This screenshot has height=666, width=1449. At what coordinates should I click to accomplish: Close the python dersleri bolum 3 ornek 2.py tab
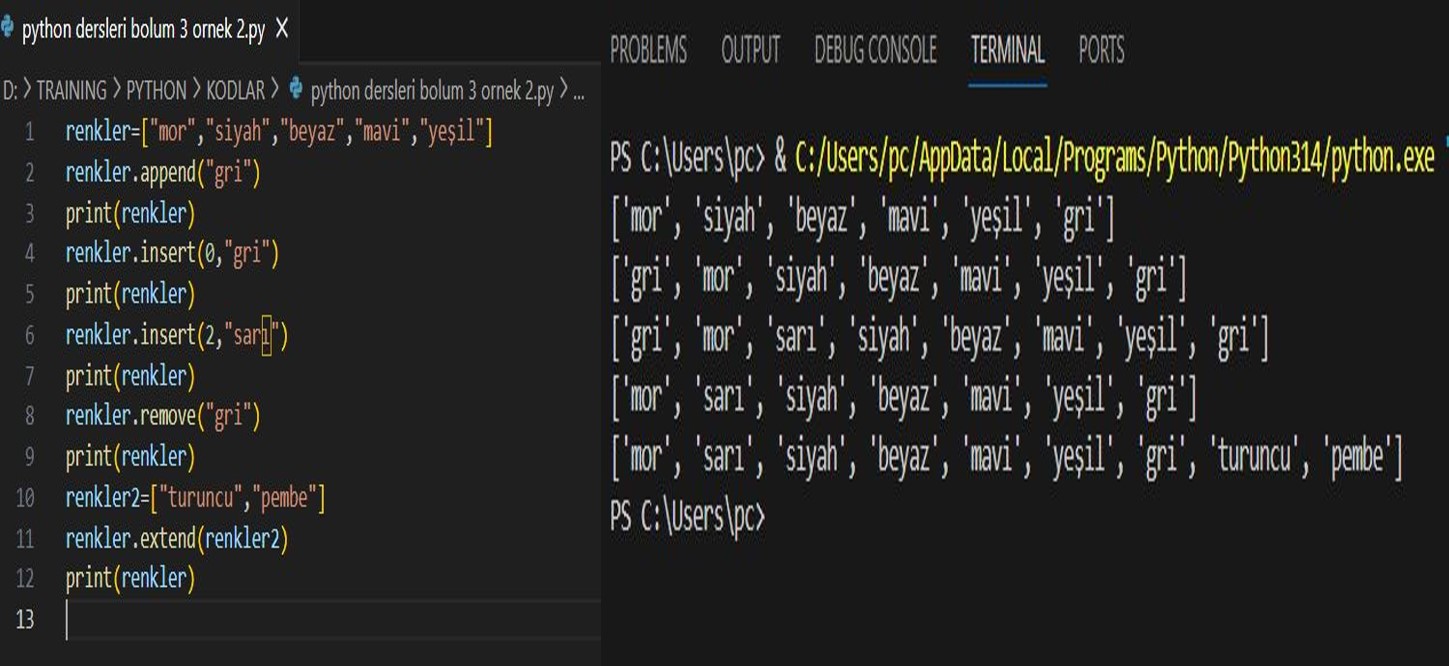281,30
